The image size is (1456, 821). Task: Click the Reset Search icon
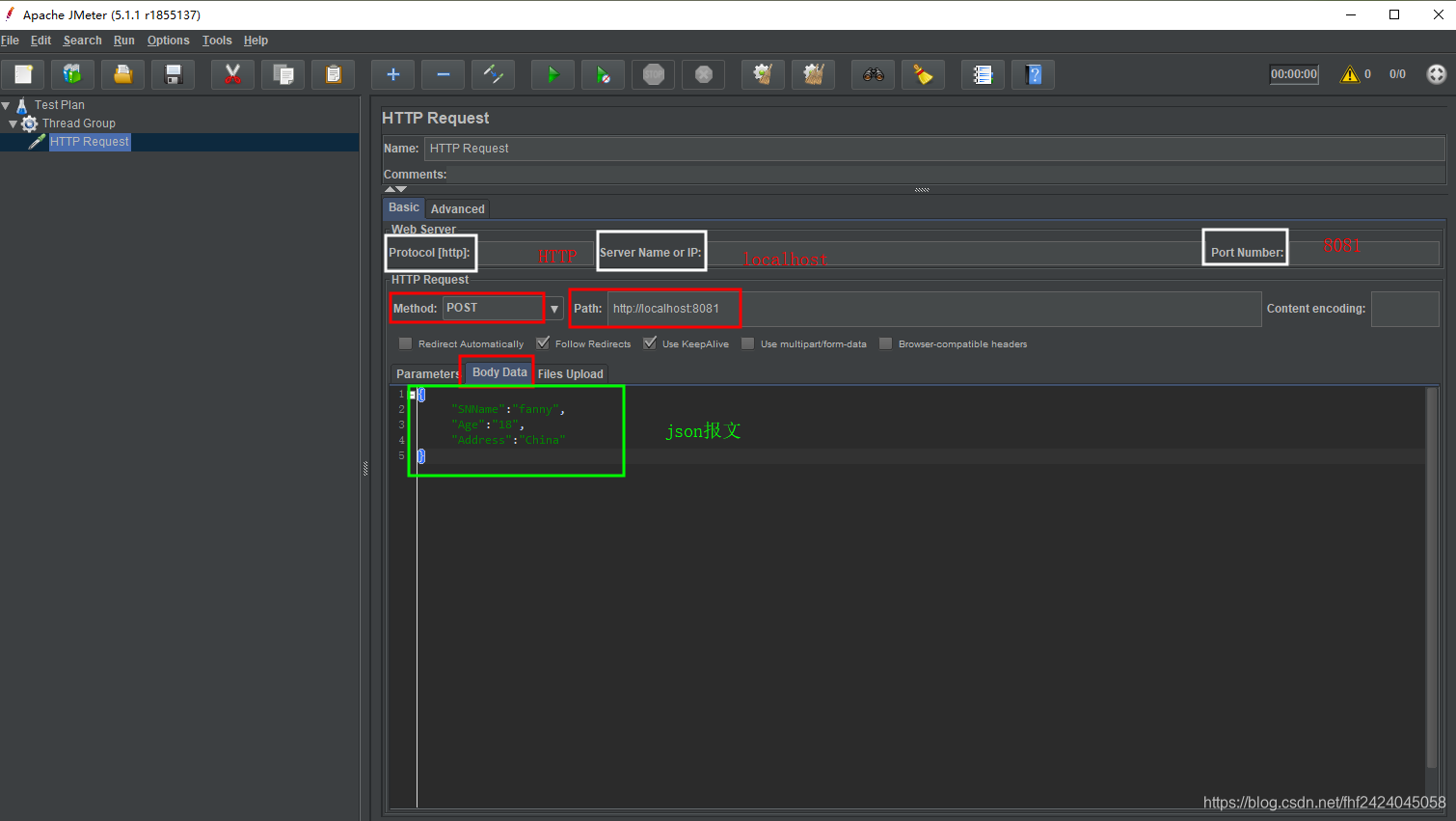(x=923, y=74)
